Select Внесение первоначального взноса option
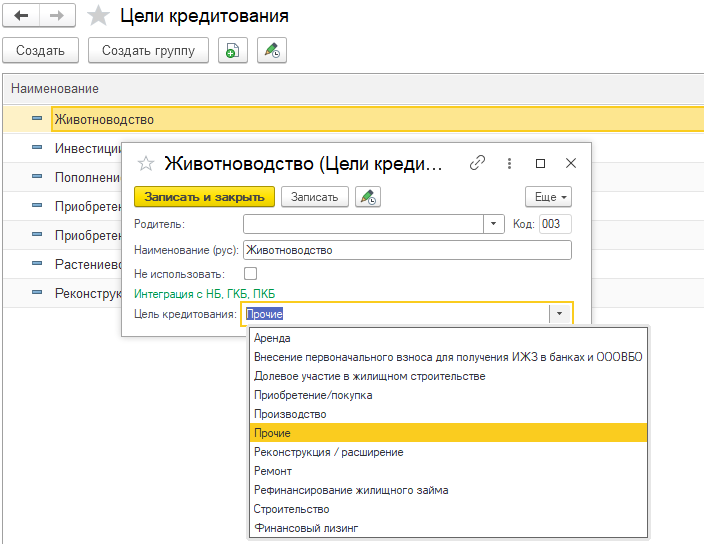Screen dimensions: 704x544 449,357
